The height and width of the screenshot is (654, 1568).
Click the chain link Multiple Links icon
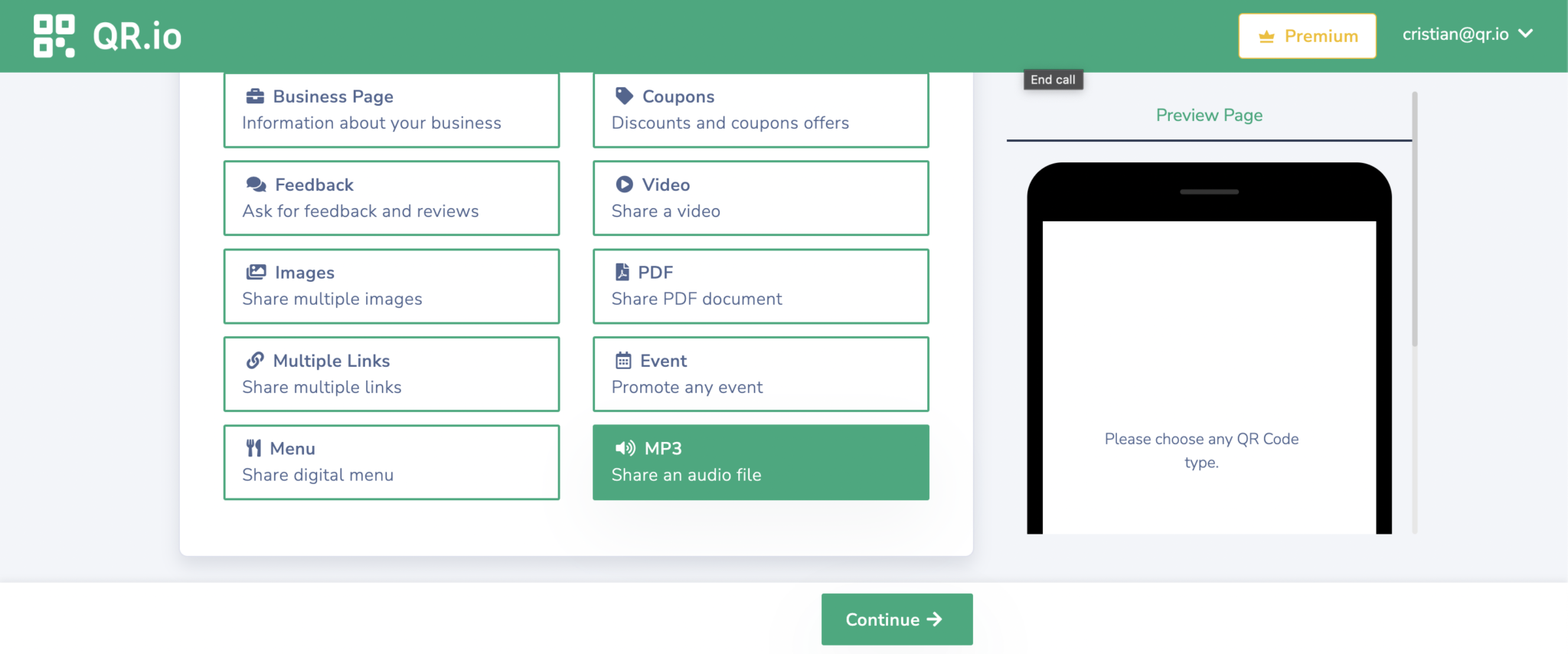(x=255, y=361)
